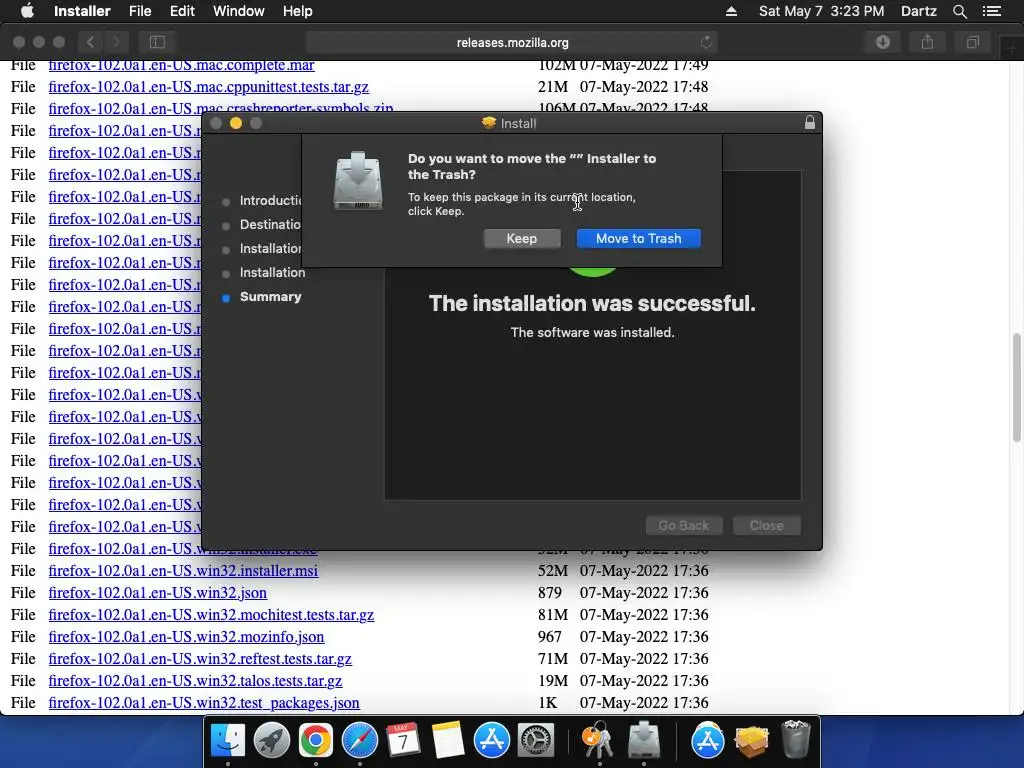Open the Apple menu

pos(27,11)
